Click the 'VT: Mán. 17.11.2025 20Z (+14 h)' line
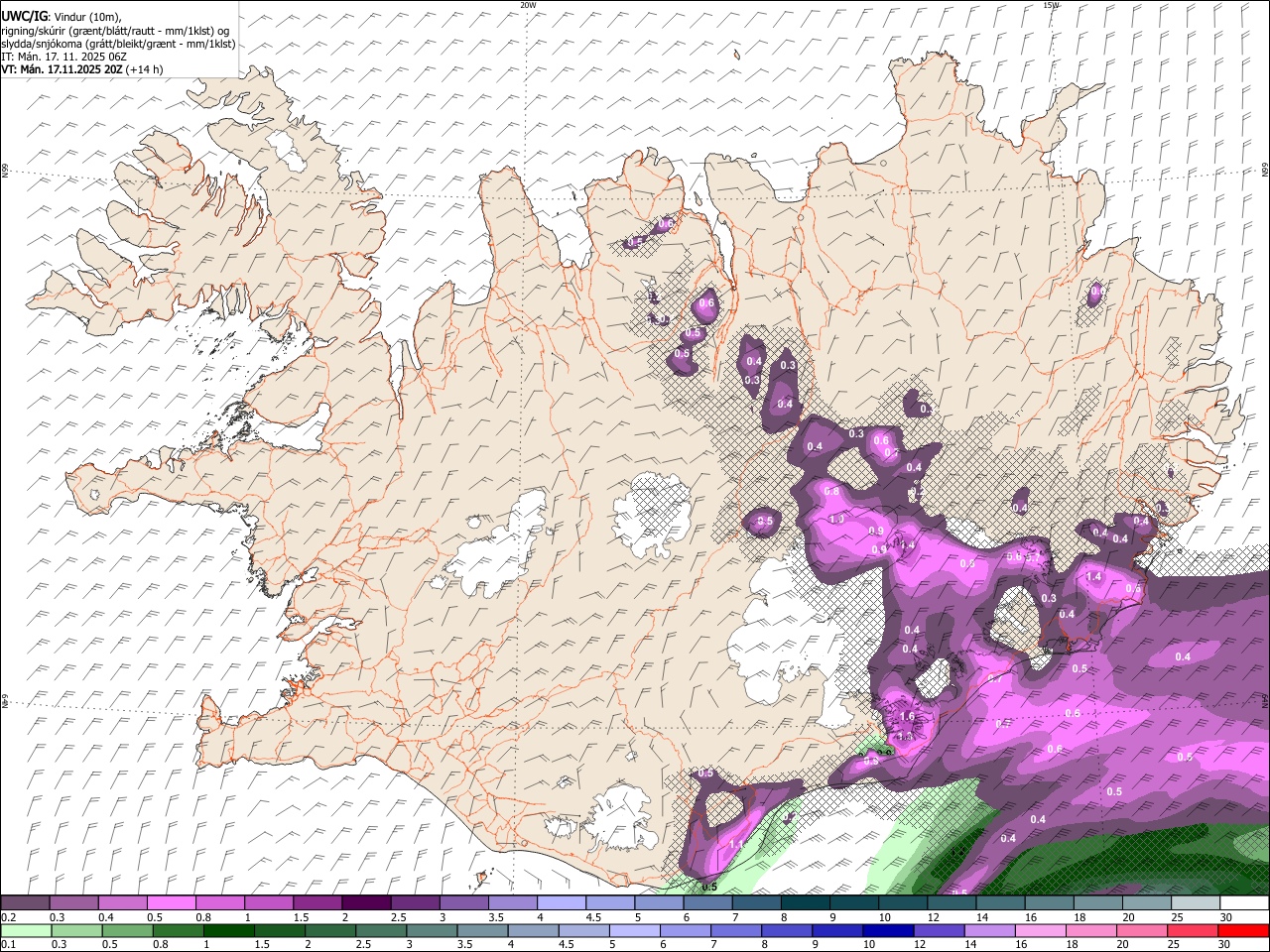Viewport: 1270px width, 952px height. (82, 69)
